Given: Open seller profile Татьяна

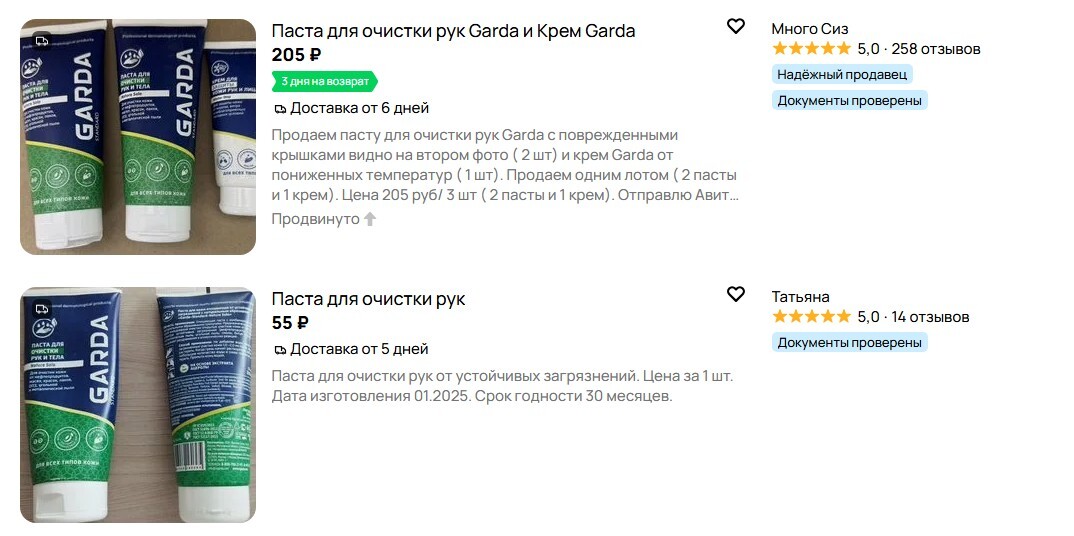Looking at the screenshot, I should coord(800,297).
